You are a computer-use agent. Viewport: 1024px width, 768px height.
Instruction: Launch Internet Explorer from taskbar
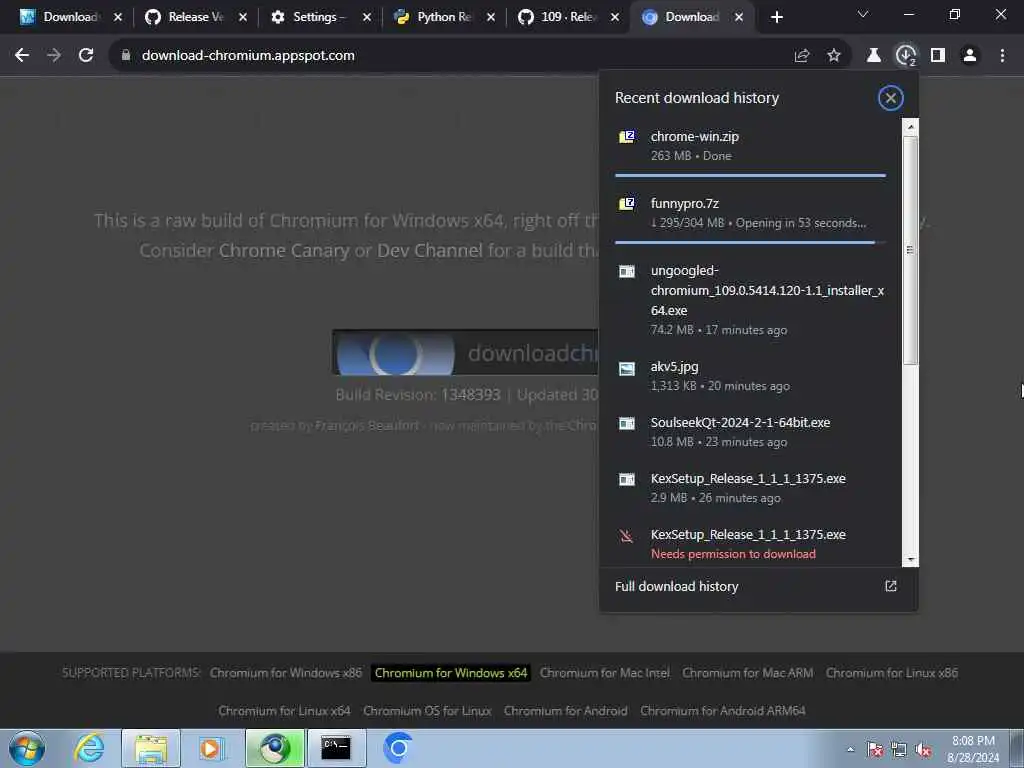(89, 748)
